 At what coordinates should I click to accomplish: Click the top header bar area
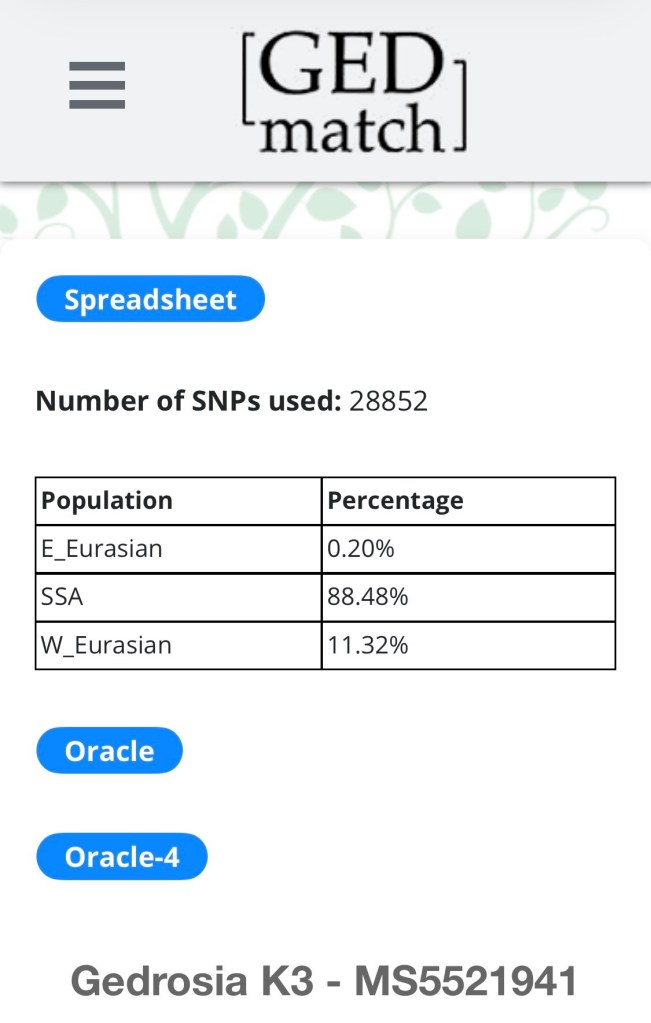click(x=560, y=90)
